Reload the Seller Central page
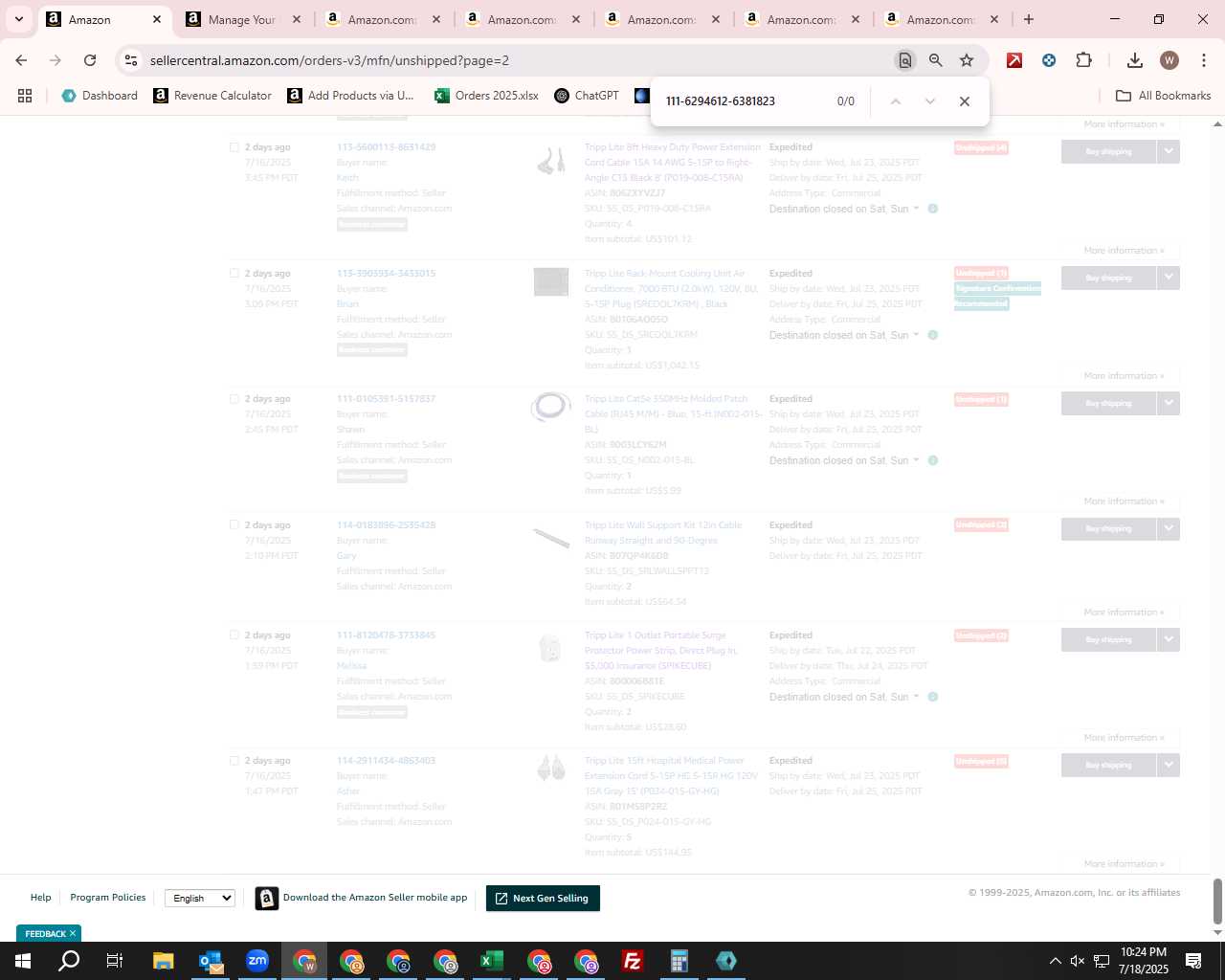 (x=90, y=60)
